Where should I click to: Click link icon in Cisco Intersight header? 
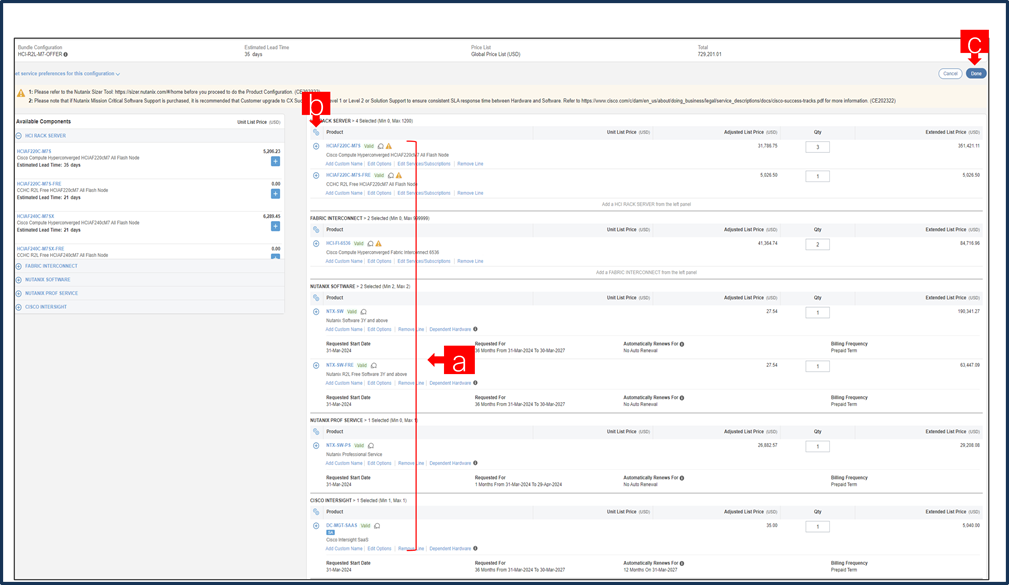(x=316, y=512)
